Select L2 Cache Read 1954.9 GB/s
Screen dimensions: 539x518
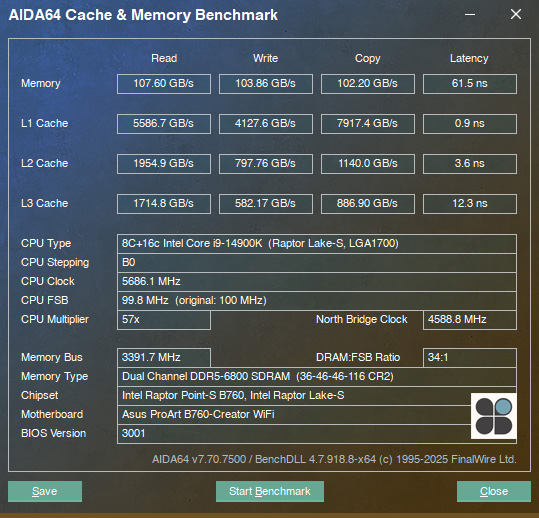[164, 164]
